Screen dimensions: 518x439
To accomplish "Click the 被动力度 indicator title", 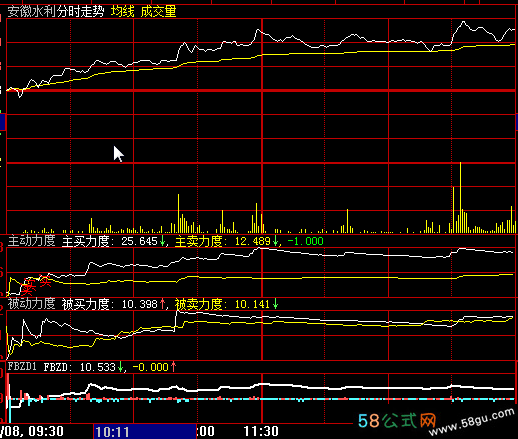I will point(31,304).
